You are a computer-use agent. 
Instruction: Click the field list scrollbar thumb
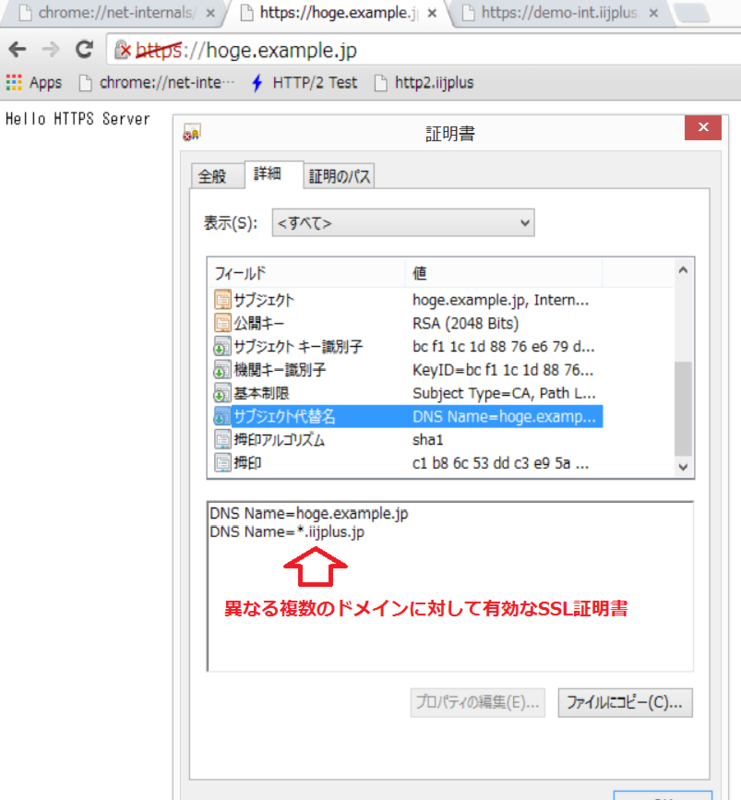click(683, 409)
